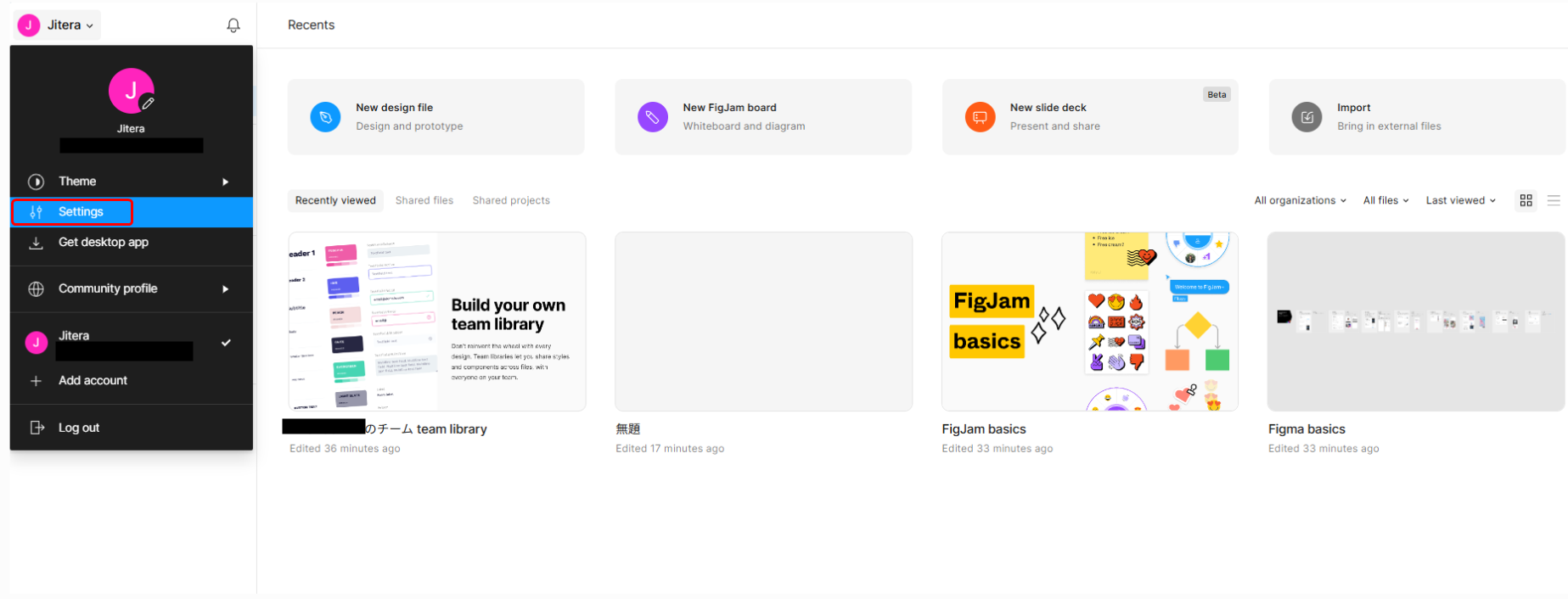The height and width of the screenshot is (599, 1568).
Task: Open the All organizations dropdown
Action: 1300,200
